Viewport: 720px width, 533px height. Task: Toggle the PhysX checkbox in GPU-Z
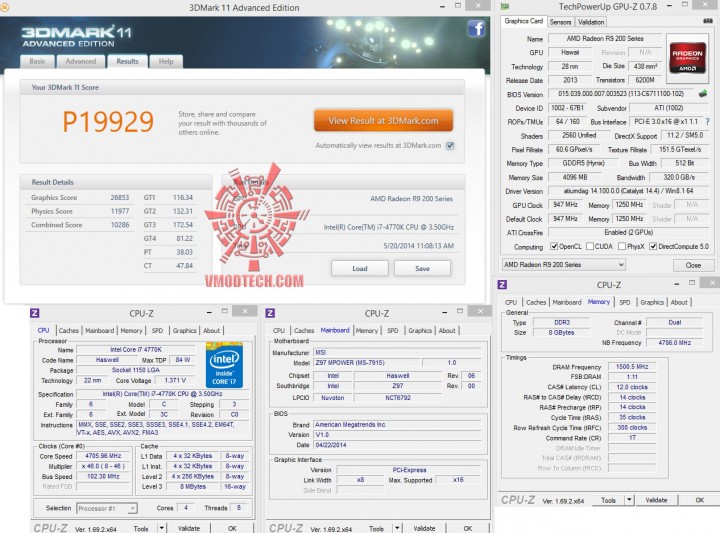pyautogui.click(x=622, y=247)
